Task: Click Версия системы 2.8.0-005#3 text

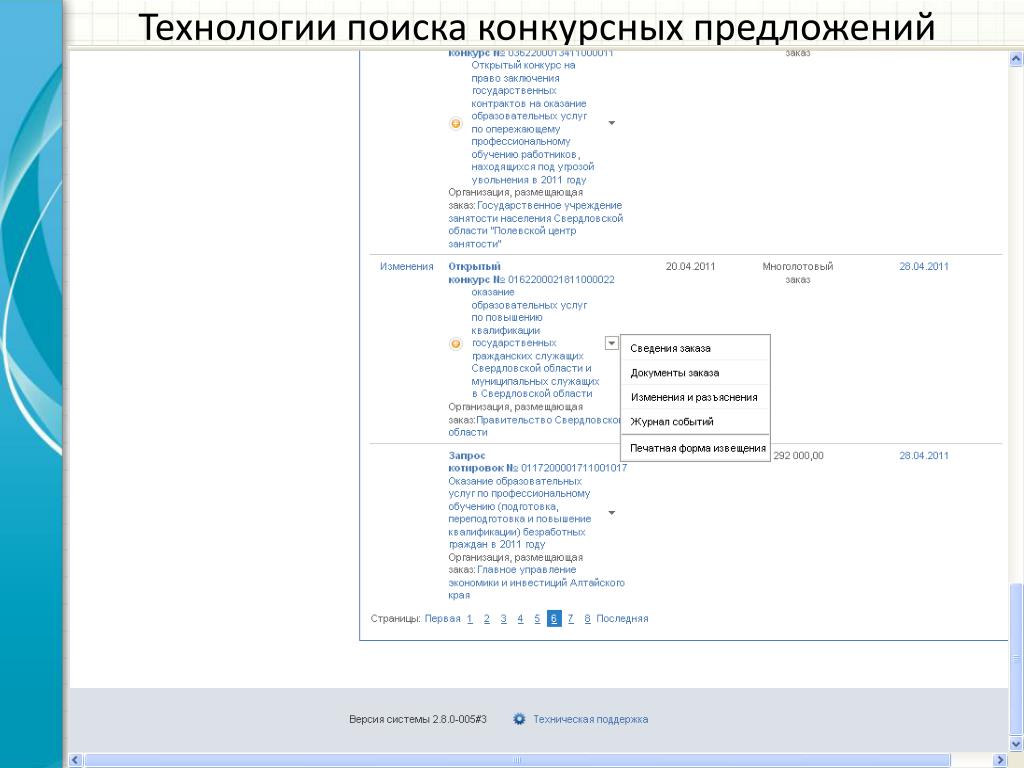Action: point(418,719)
